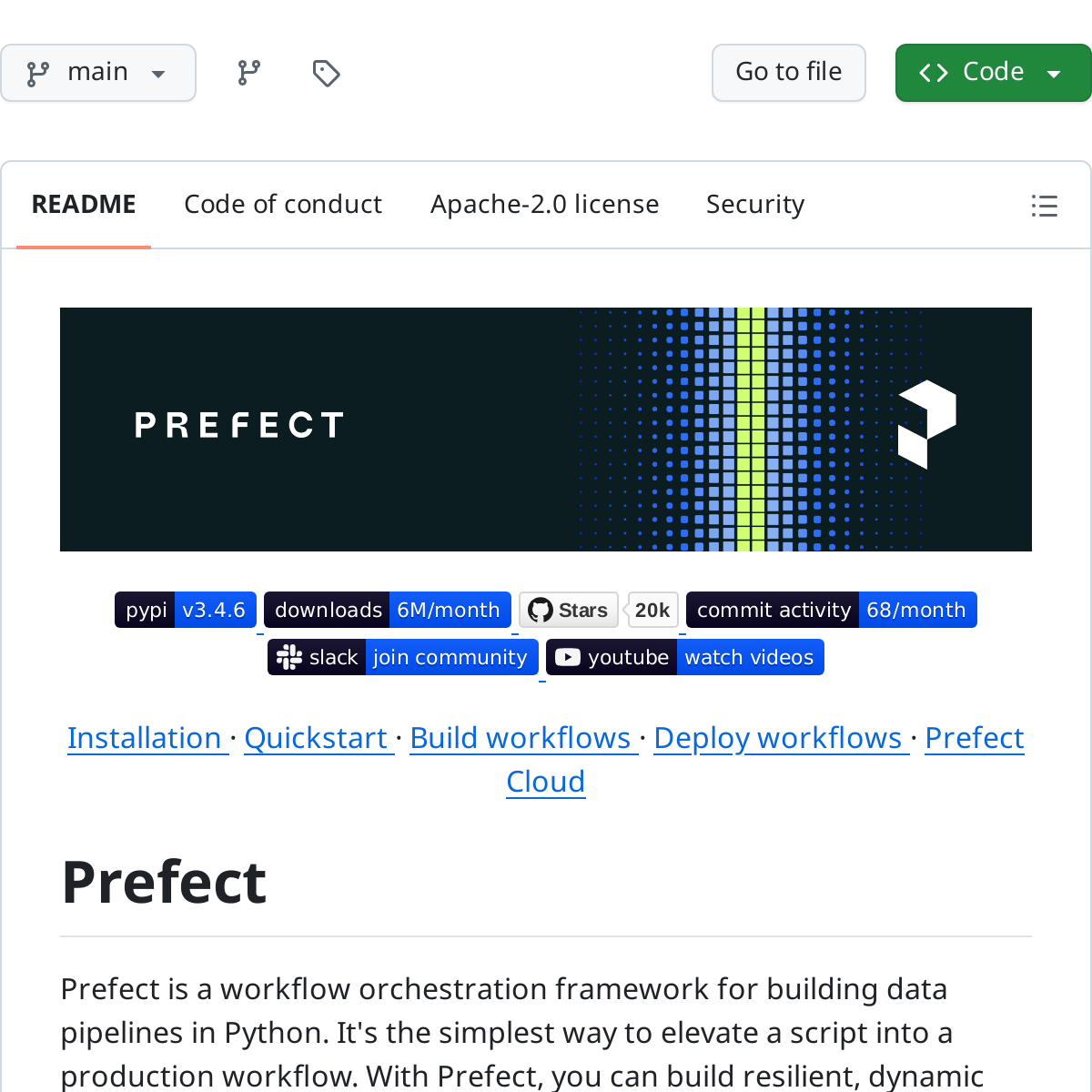Open the README outline list icon

[x=1044, y=206]
